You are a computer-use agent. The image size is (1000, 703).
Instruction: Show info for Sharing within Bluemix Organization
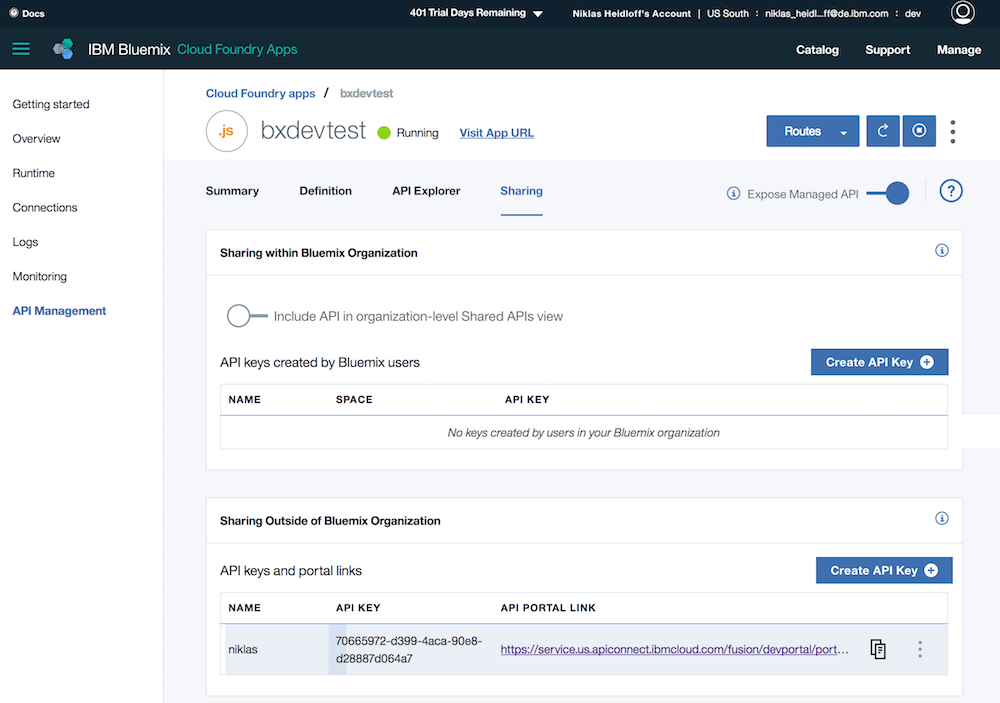(x=941, y=251)
